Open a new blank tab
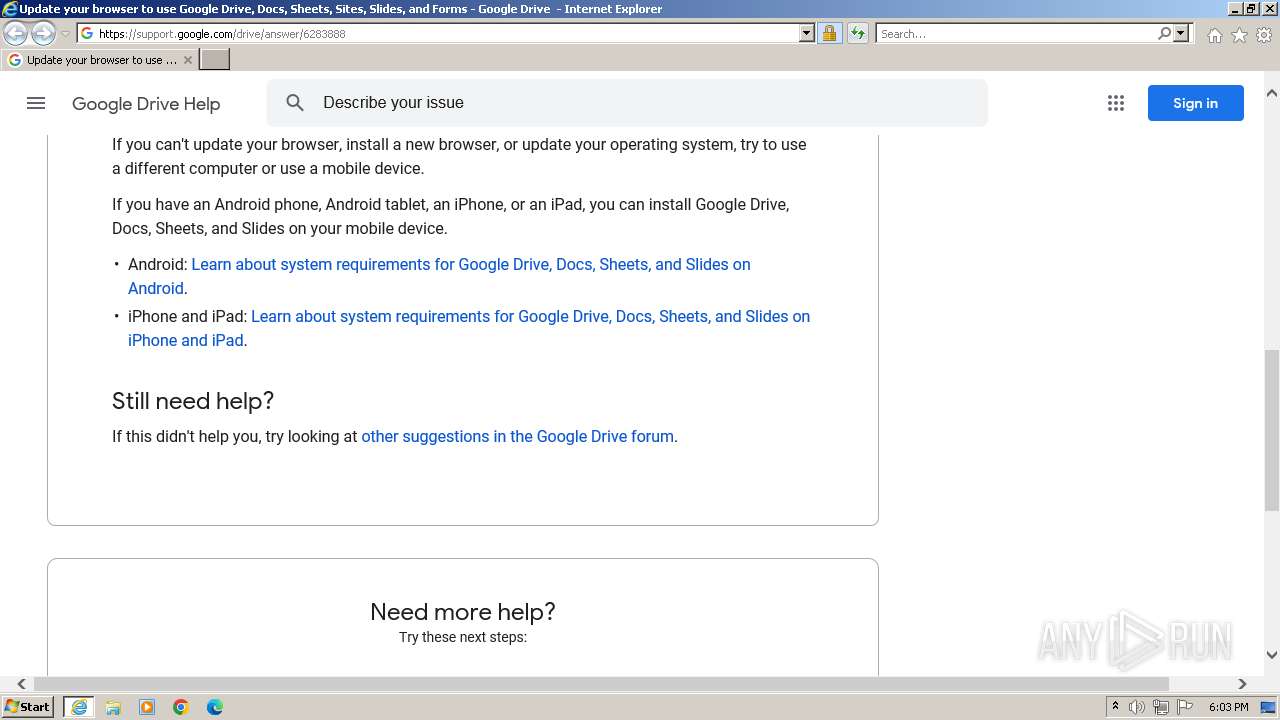This screenshot has width=1280, height=720. click(x=215, y=60)
